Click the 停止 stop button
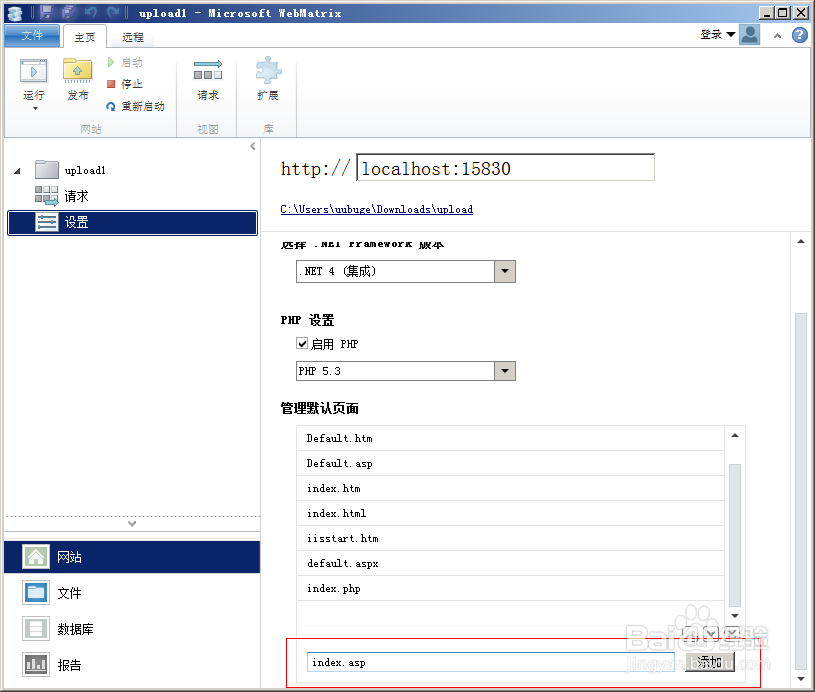The width and height of the screenshot is (815, 692). click(125, 84)
